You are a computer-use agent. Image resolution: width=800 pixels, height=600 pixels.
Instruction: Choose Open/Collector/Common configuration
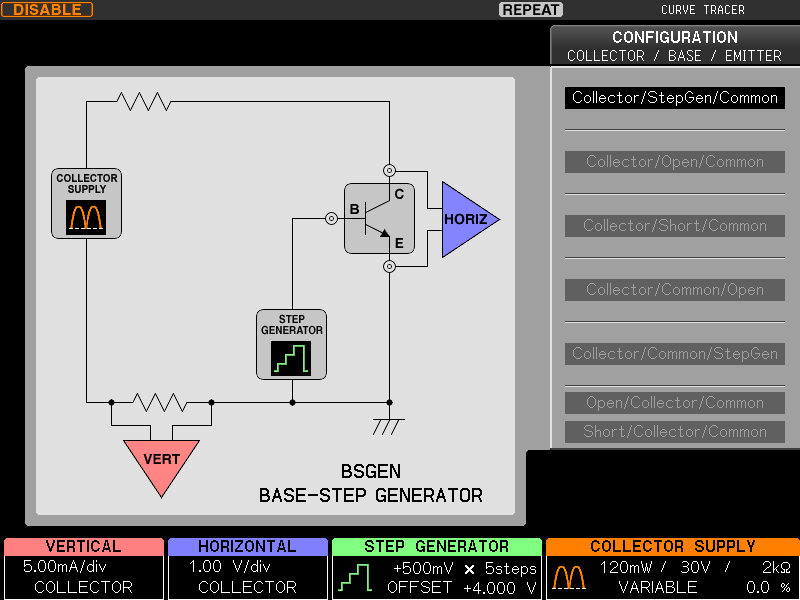pos(674,403)
